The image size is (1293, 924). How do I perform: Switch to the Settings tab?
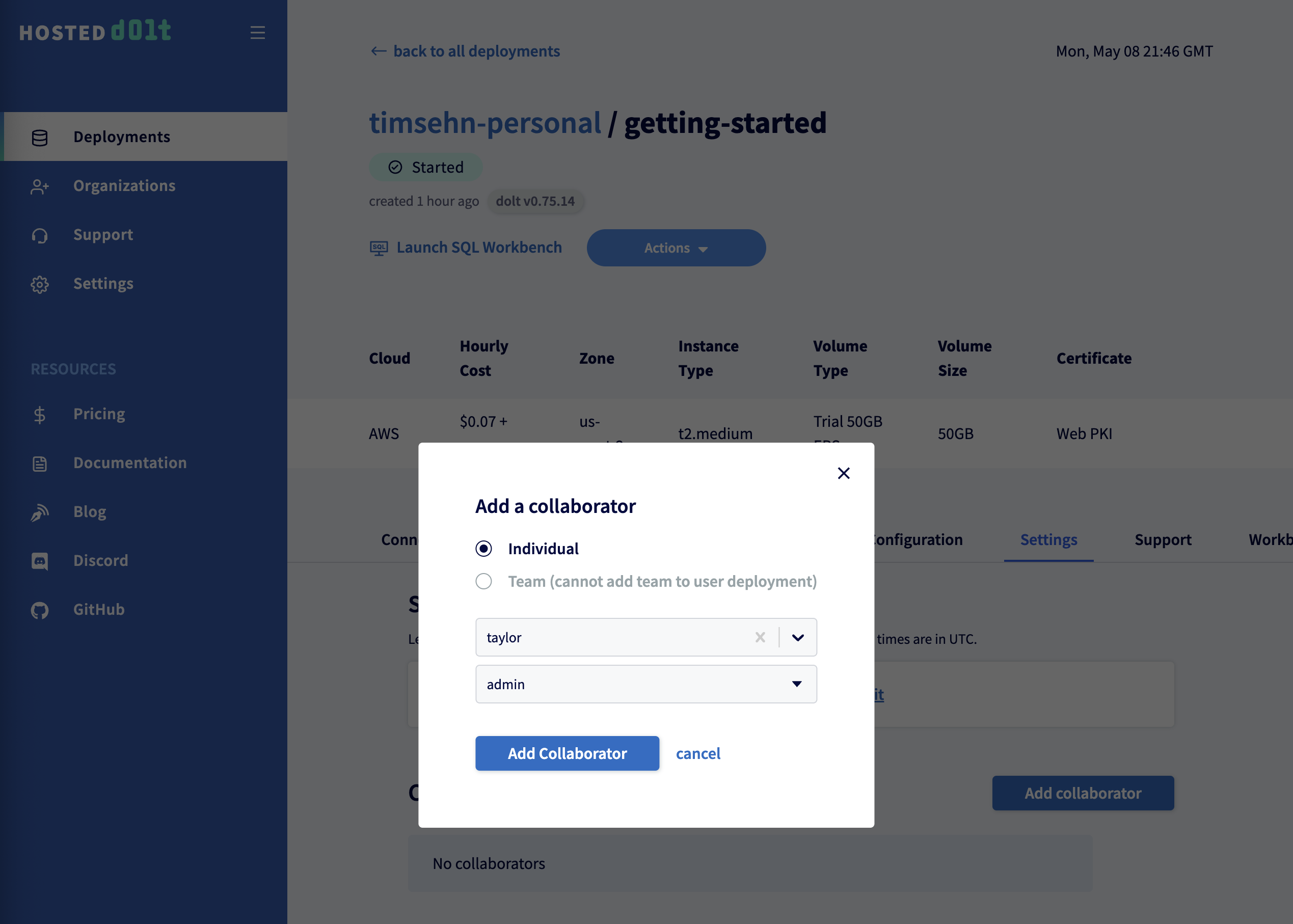tap(1048, 539)
